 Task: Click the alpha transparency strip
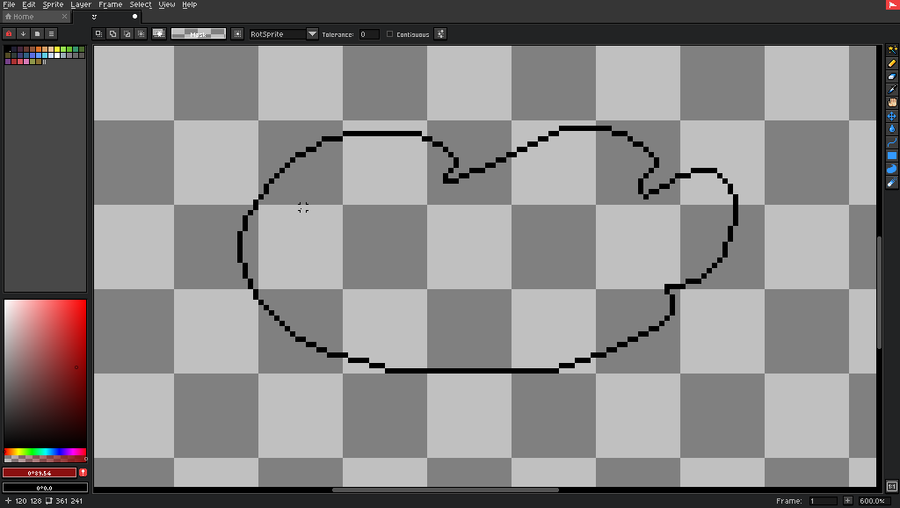[45, 459]
